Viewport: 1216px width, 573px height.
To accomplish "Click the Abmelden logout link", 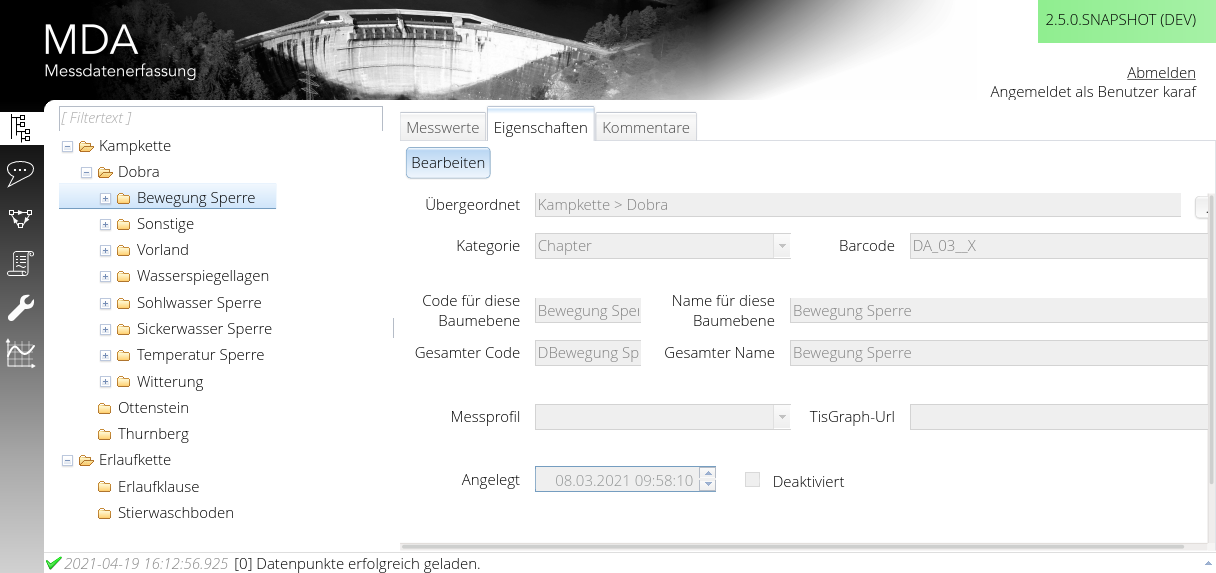I will coord(1161,73).
